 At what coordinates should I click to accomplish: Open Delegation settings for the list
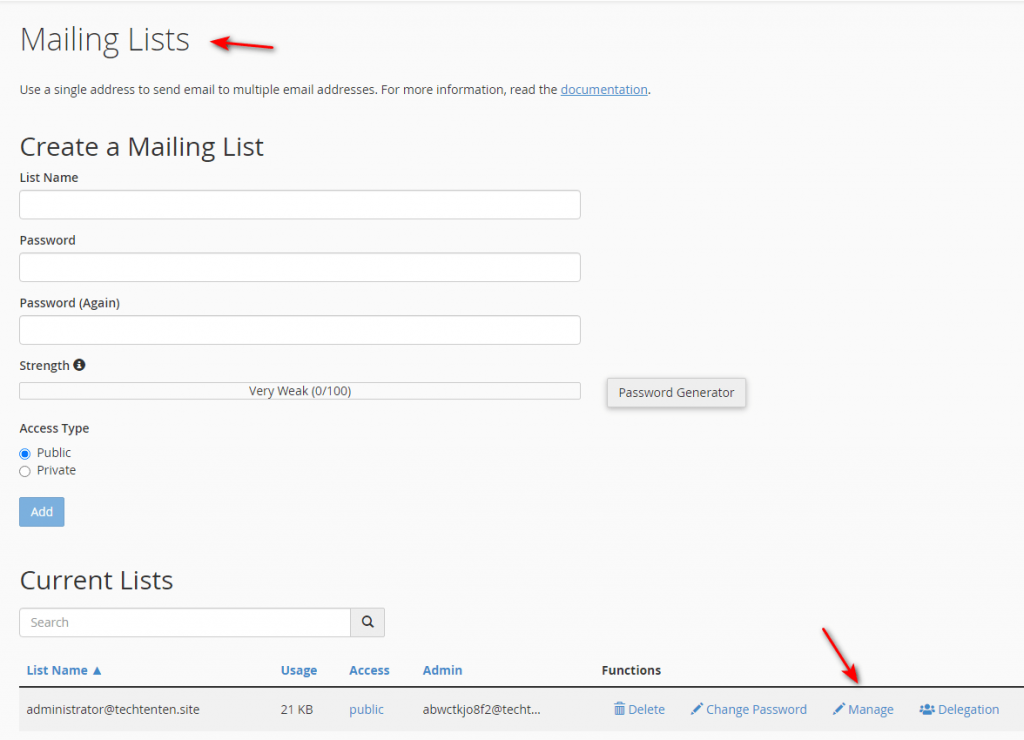click(x=958, y=709)
